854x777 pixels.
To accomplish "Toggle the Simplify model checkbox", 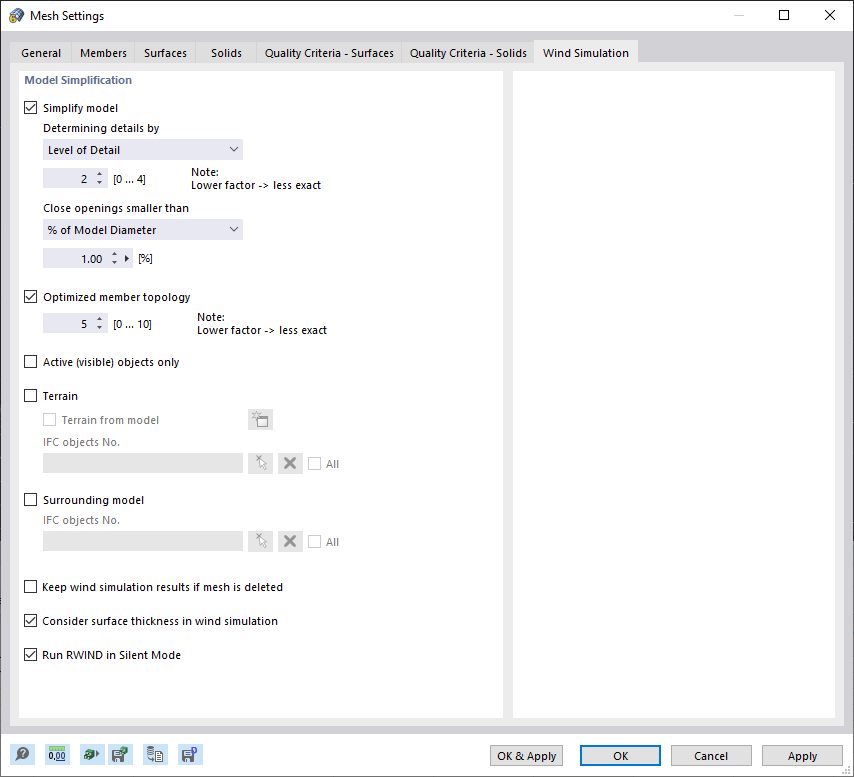I will point(30,108).
